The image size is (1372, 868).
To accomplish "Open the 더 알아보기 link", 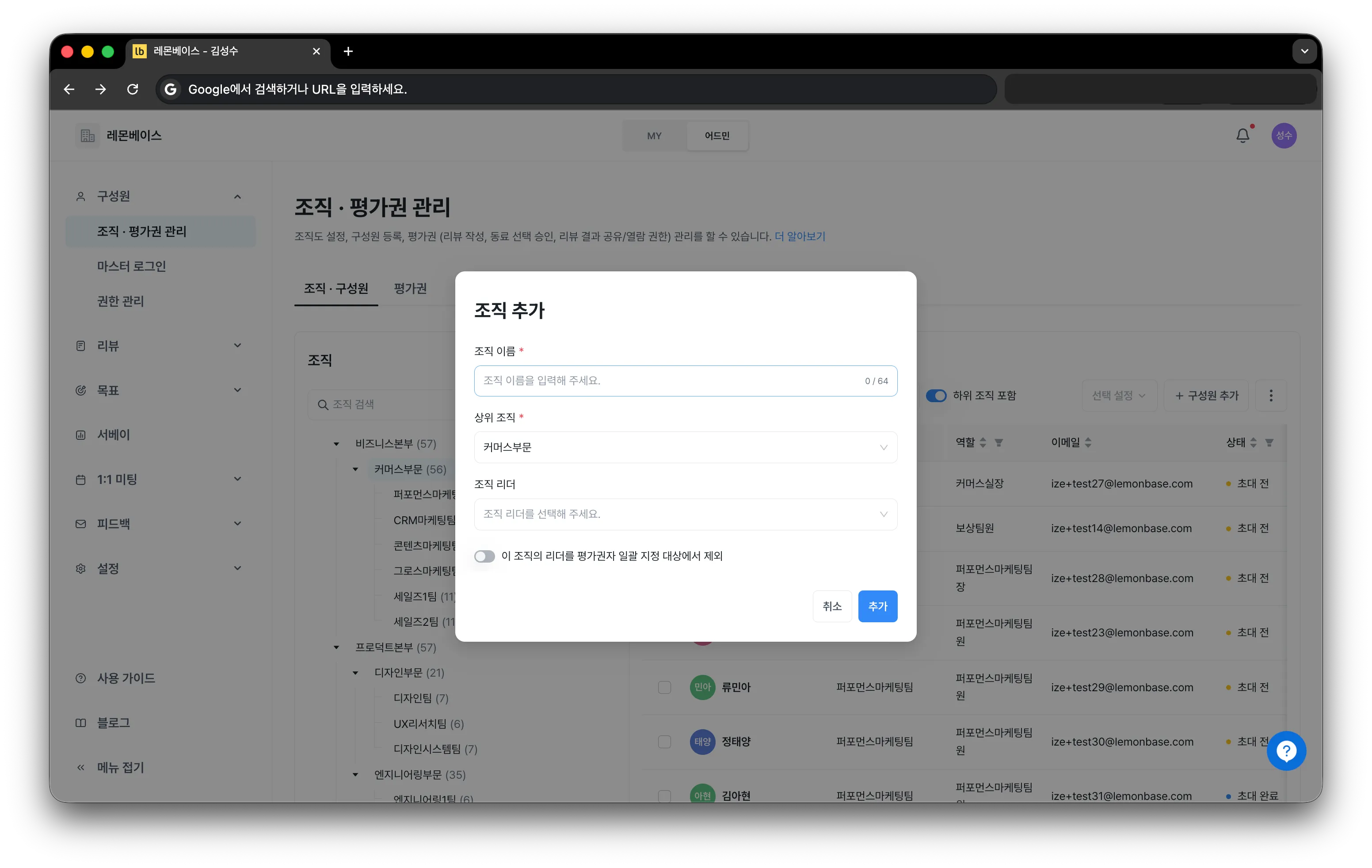I will click(800, 236).
